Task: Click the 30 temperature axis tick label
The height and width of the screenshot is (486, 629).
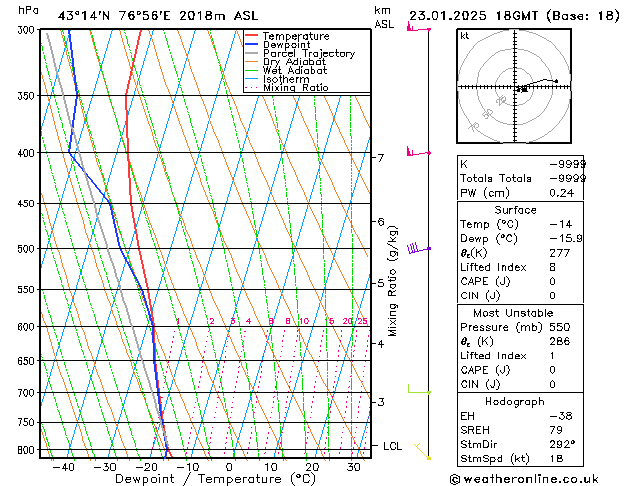Action: pos(353,467)
